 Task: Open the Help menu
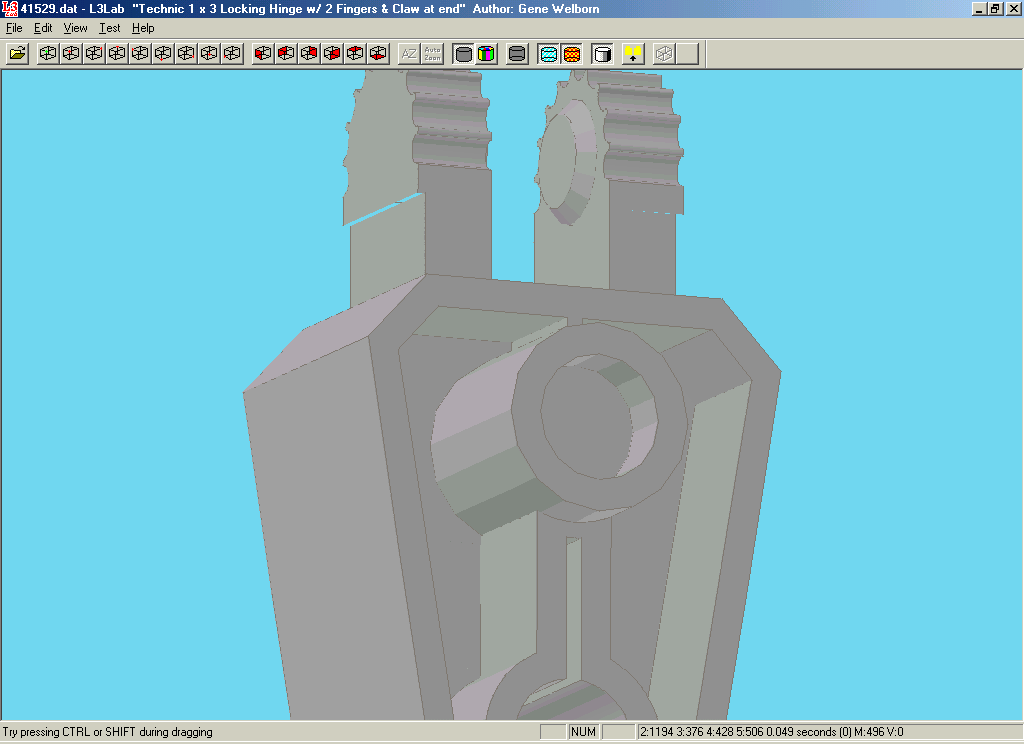143,28
